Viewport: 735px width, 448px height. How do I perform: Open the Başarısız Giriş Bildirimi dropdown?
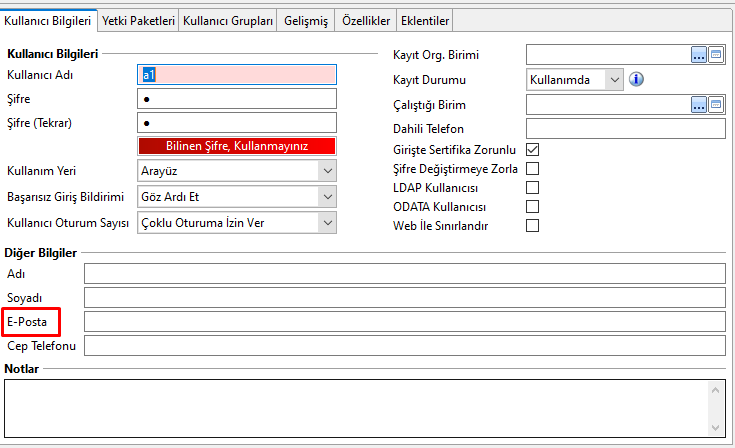[x=327, y=196]
